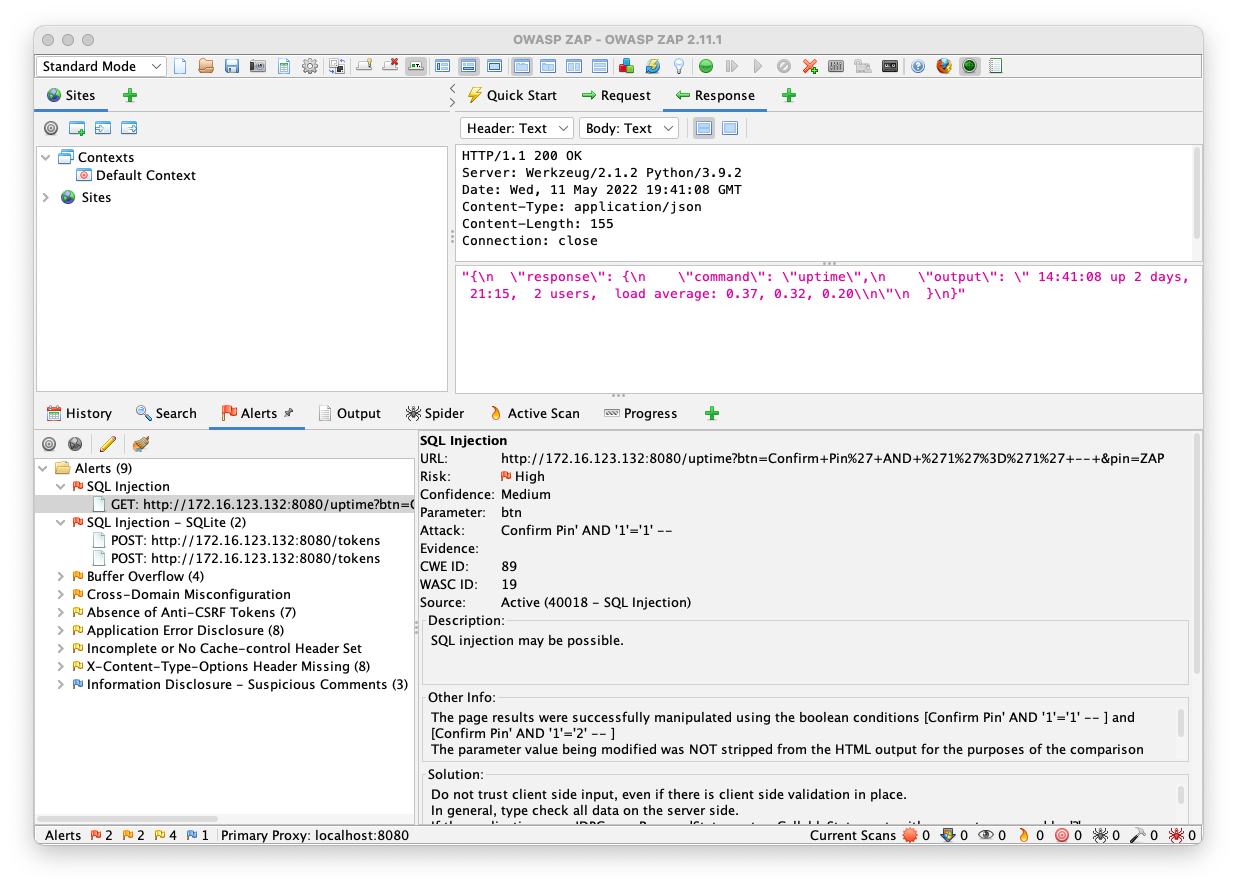The width and height of the screenshot is (1237, 887).
Task: Expand the Buffer Overflow (4) alert node
Action: (x=62, y=576)
